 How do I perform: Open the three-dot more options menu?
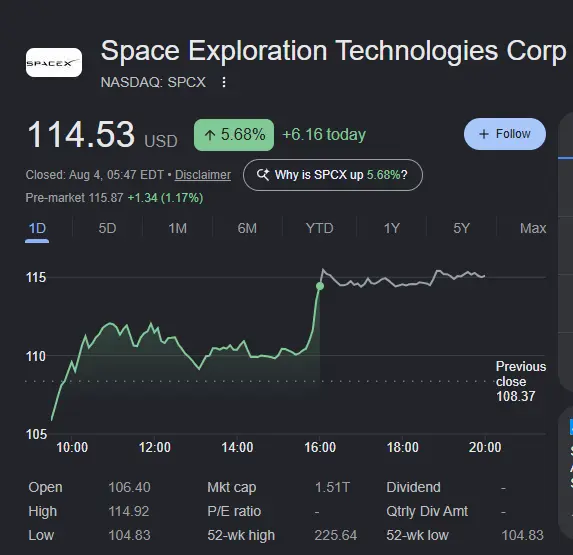coord(224,82)
